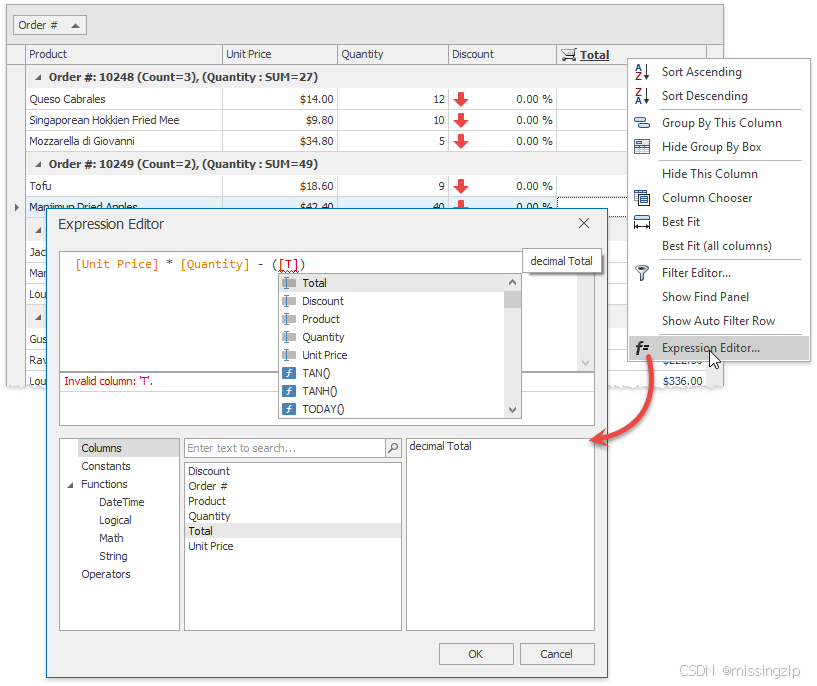817x686 pixels.
Task: Click the function icon beside TAN()
Action: pyautogui.click(x=289, y=373)
